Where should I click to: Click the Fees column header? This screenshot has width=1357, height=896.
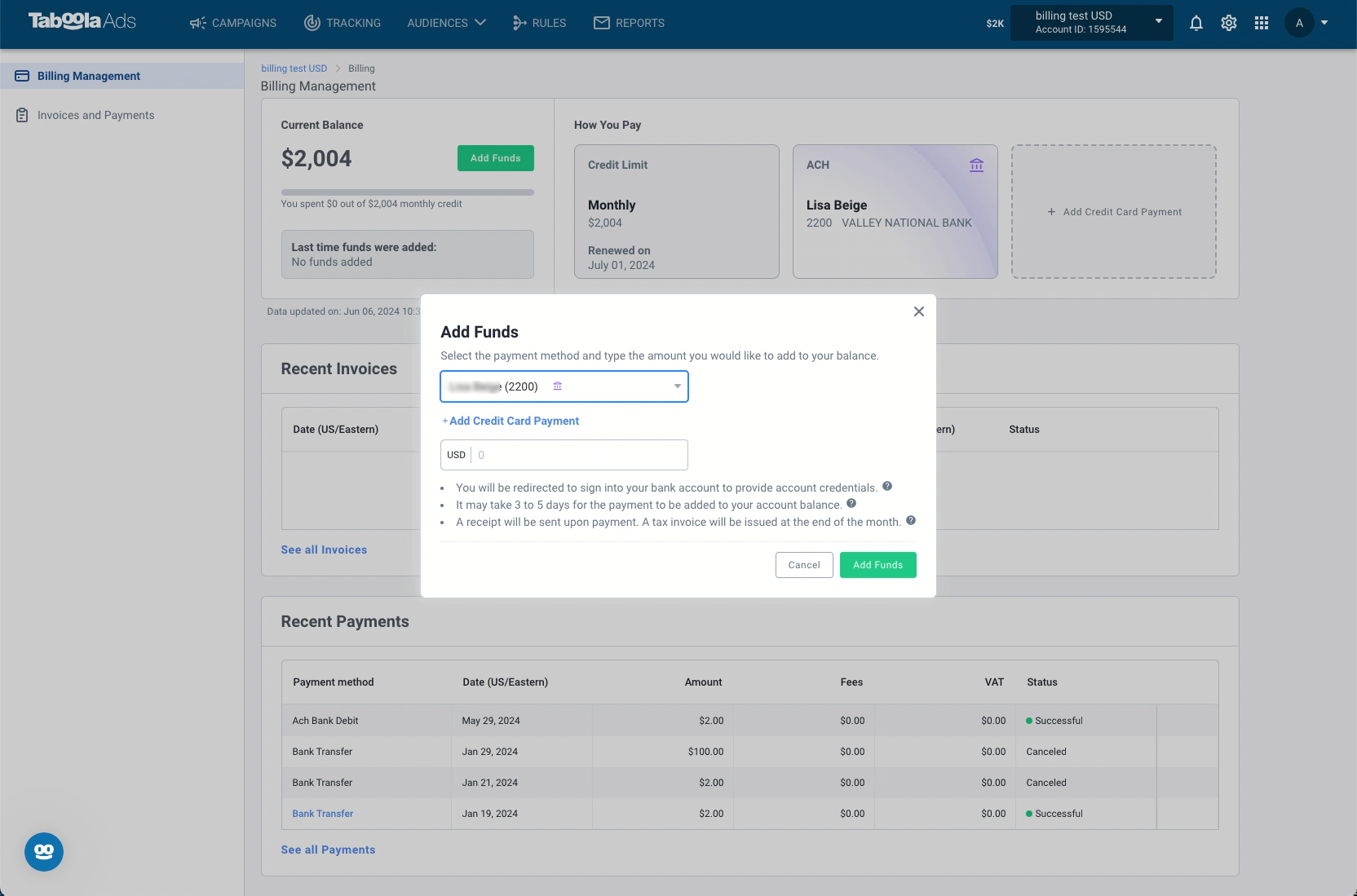[x=851, y=682]
